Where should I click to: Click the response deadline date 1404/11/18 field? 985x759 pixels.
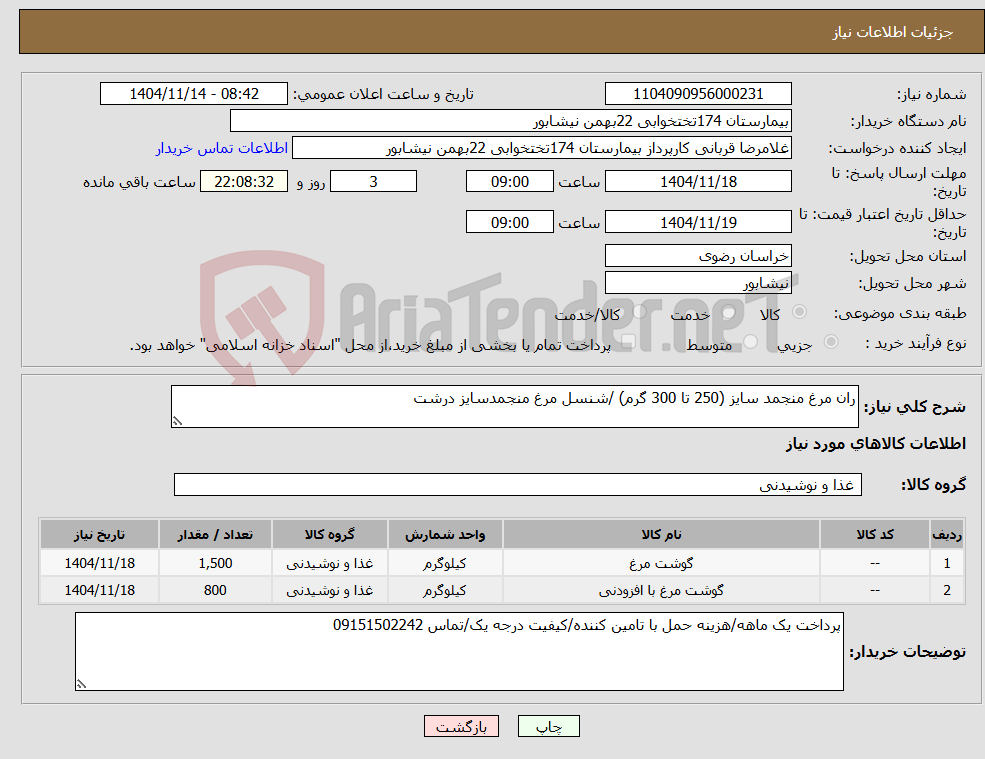pyautogui.click(x=698, y=182)
